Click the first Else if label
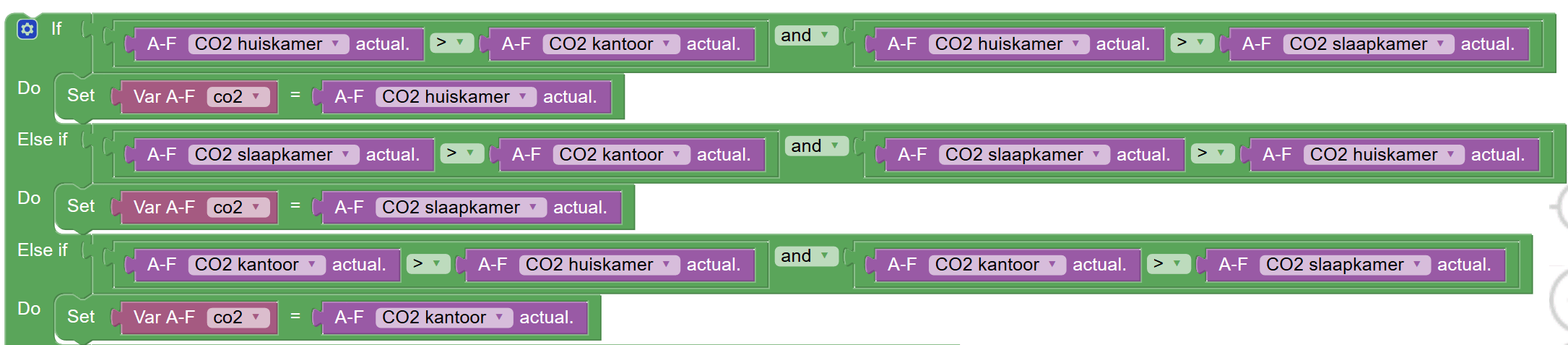1568x345 pixels. pyautogui.click(x=42, y=140)
